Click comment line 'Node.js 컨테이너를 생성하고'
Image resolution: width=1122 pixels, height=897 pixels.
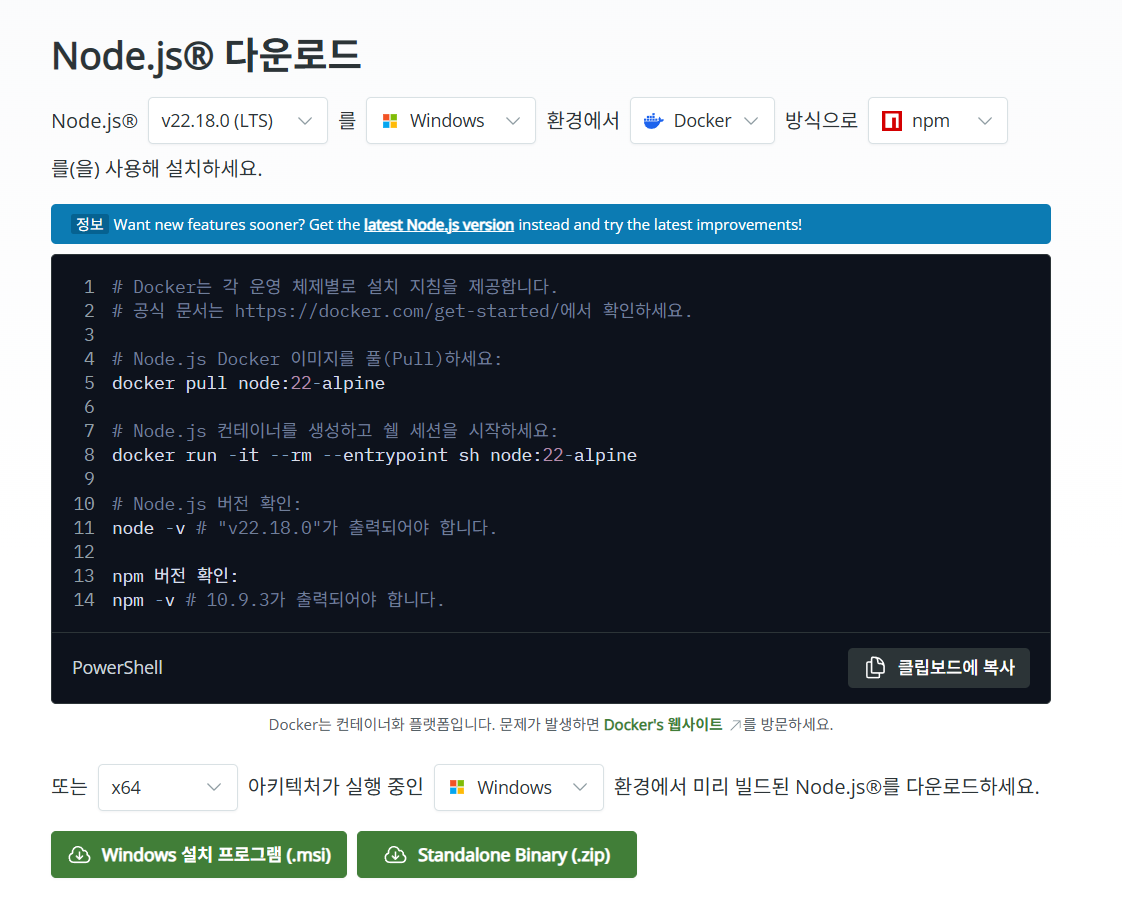click(335, 431)
